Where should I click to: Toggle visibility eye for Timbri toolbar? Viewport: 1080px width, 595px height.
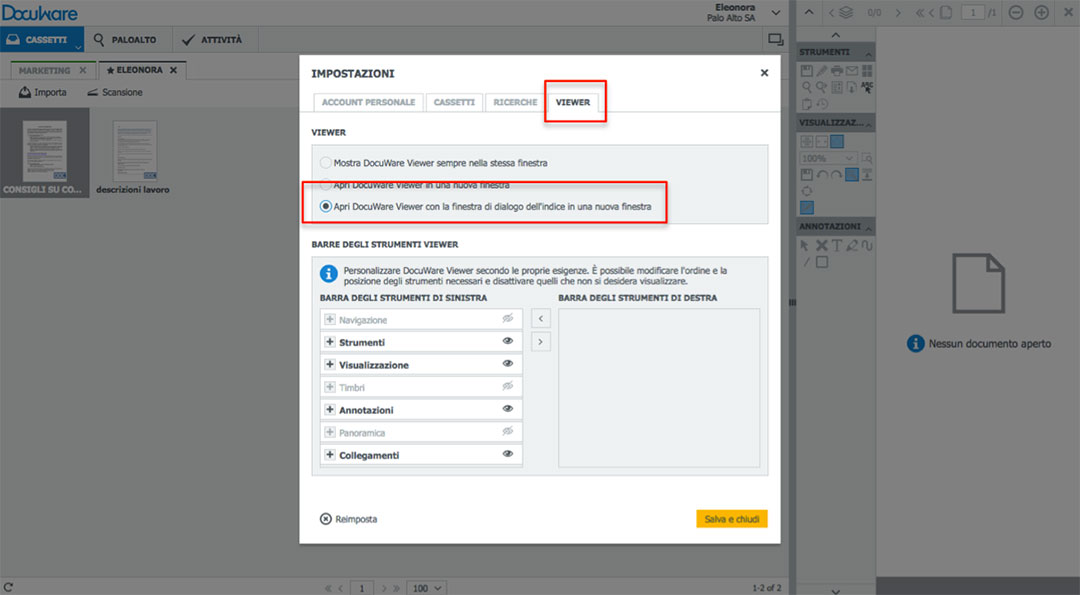pos(508,386)
